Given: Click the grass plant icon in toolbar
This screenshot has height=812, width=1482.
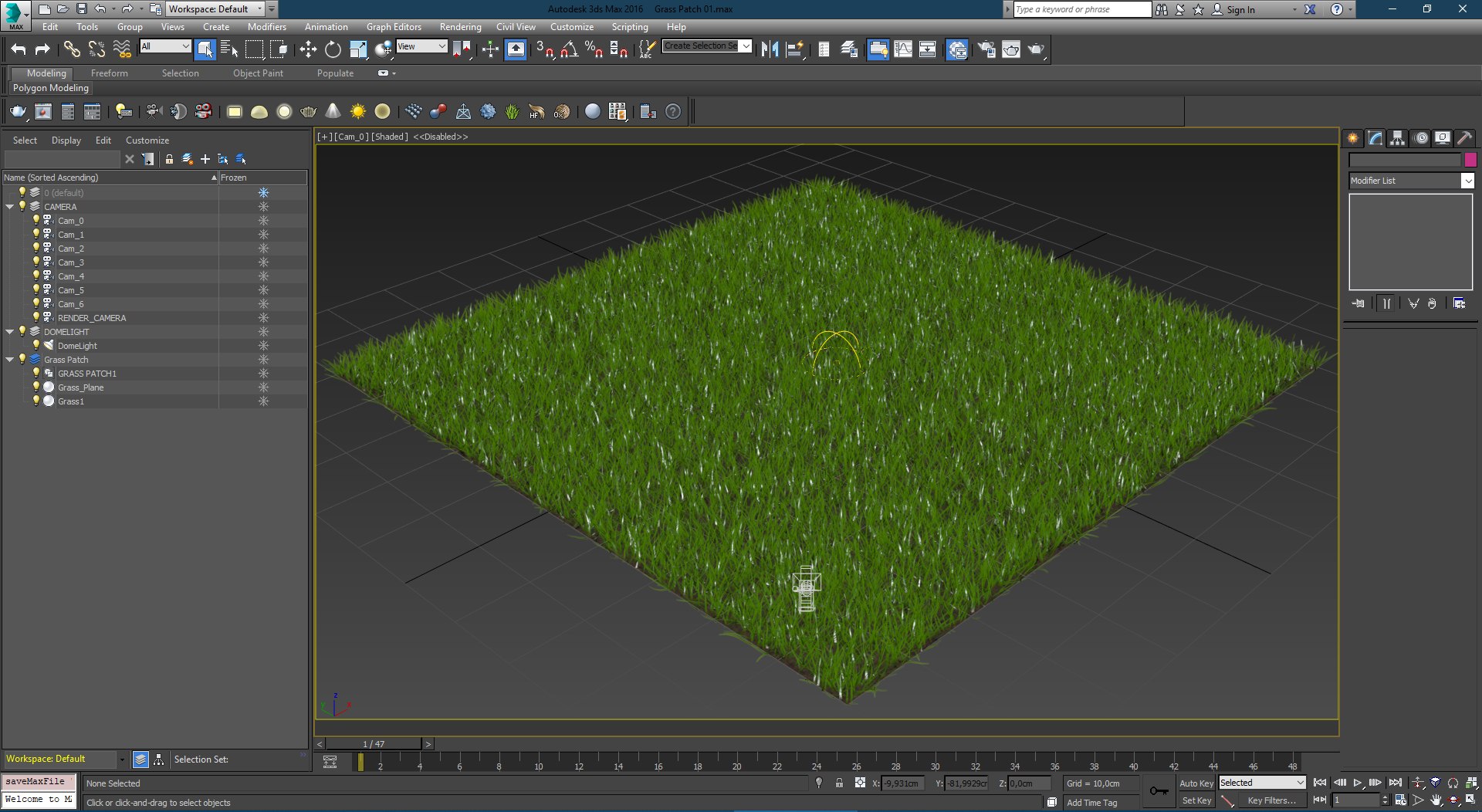Looking at the screenshot, I should pos(512,112).
